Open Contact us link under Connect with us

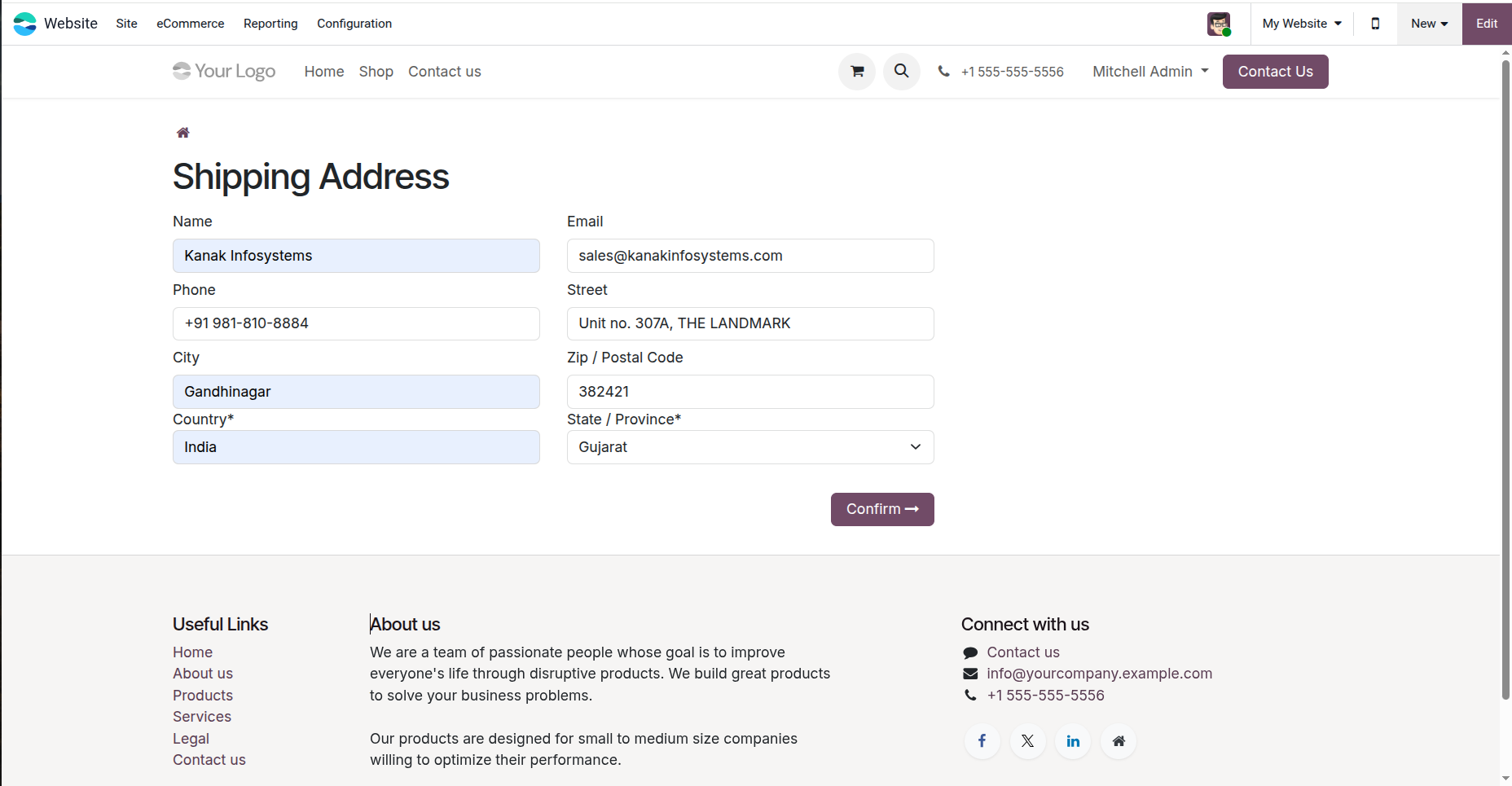(x=1023, y=652)
